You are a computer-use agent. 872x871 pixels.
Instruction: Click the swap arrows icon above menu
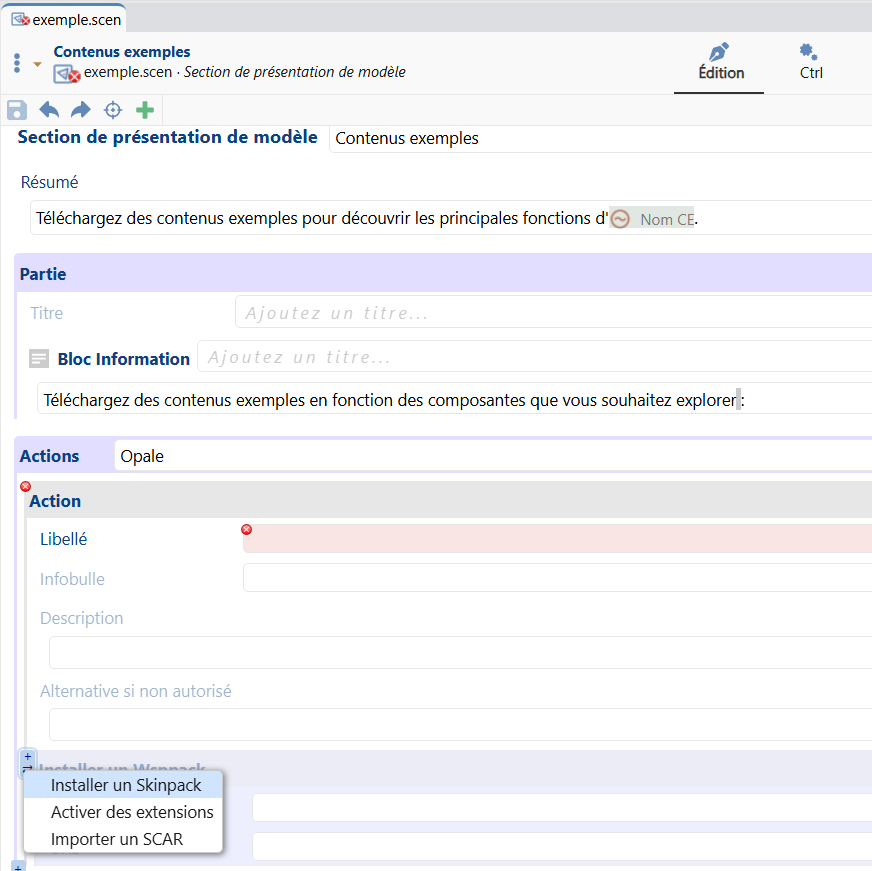pyautogui.click(x=27, y=769)
